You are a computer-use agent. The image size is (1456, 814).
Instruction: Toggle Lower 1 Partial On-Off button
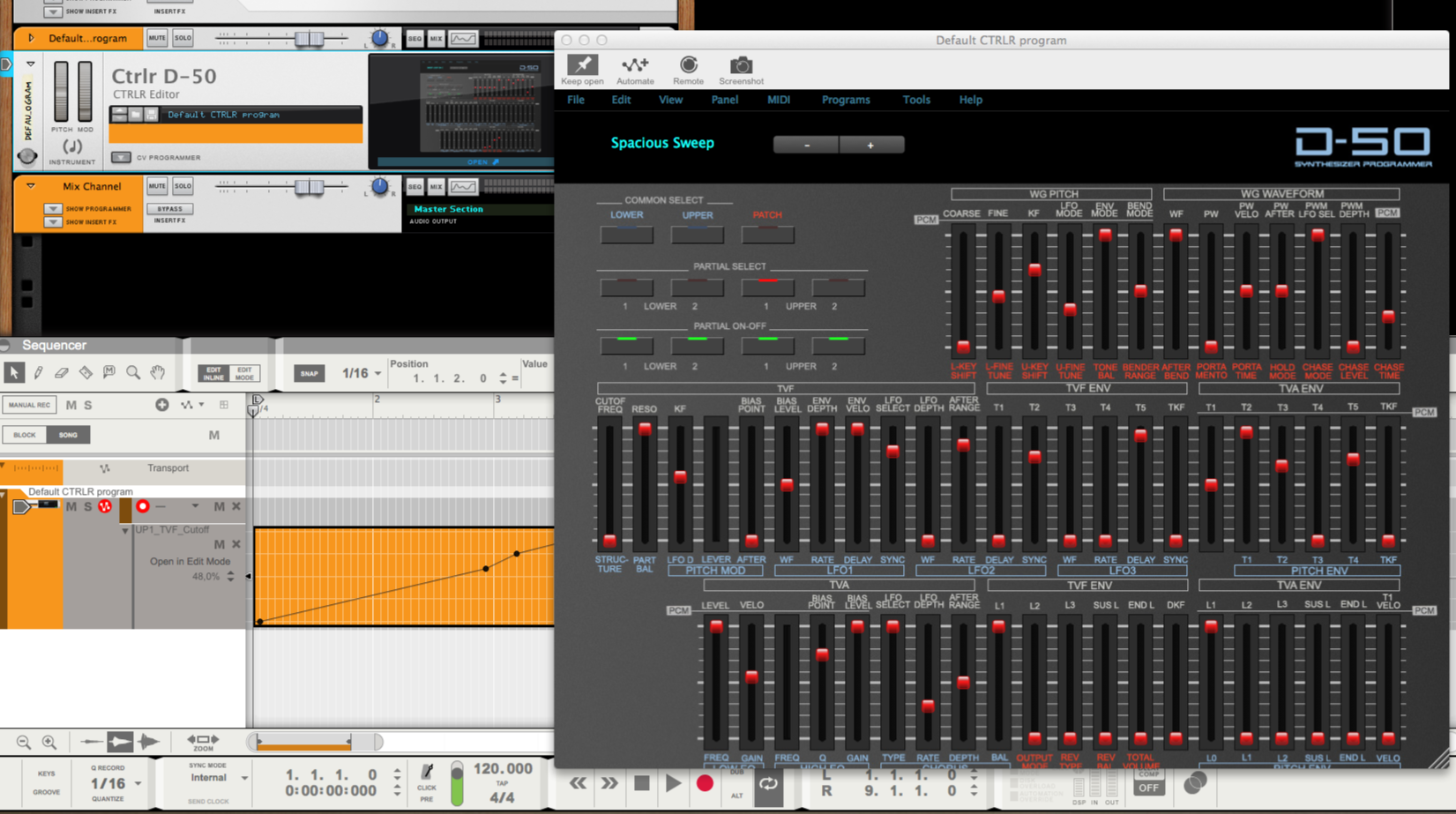coord(627,346)
